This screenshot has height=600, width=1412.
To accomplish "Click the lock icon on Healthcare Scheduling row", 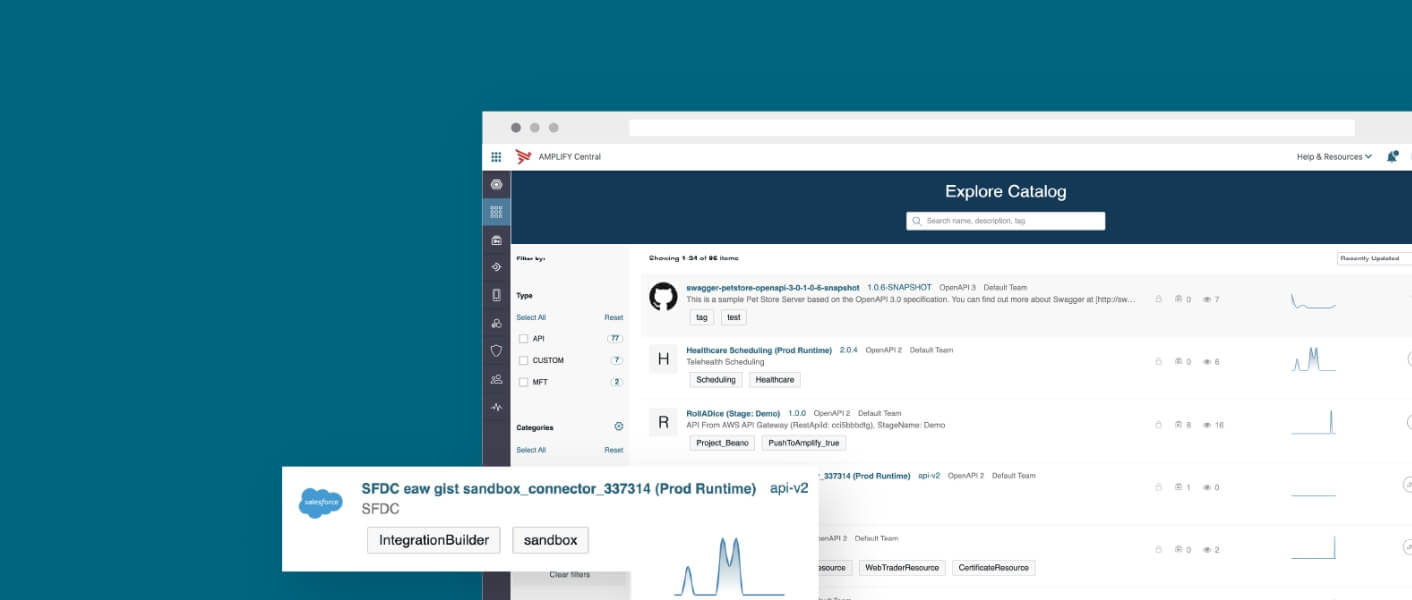I will point(1159,362).
